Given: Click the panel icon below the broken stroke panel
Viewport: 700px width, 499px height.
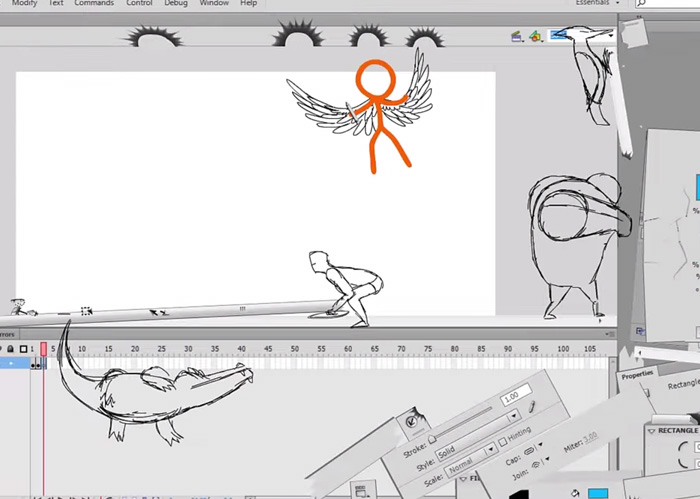Looking at the screenshot, I should 361,491.
